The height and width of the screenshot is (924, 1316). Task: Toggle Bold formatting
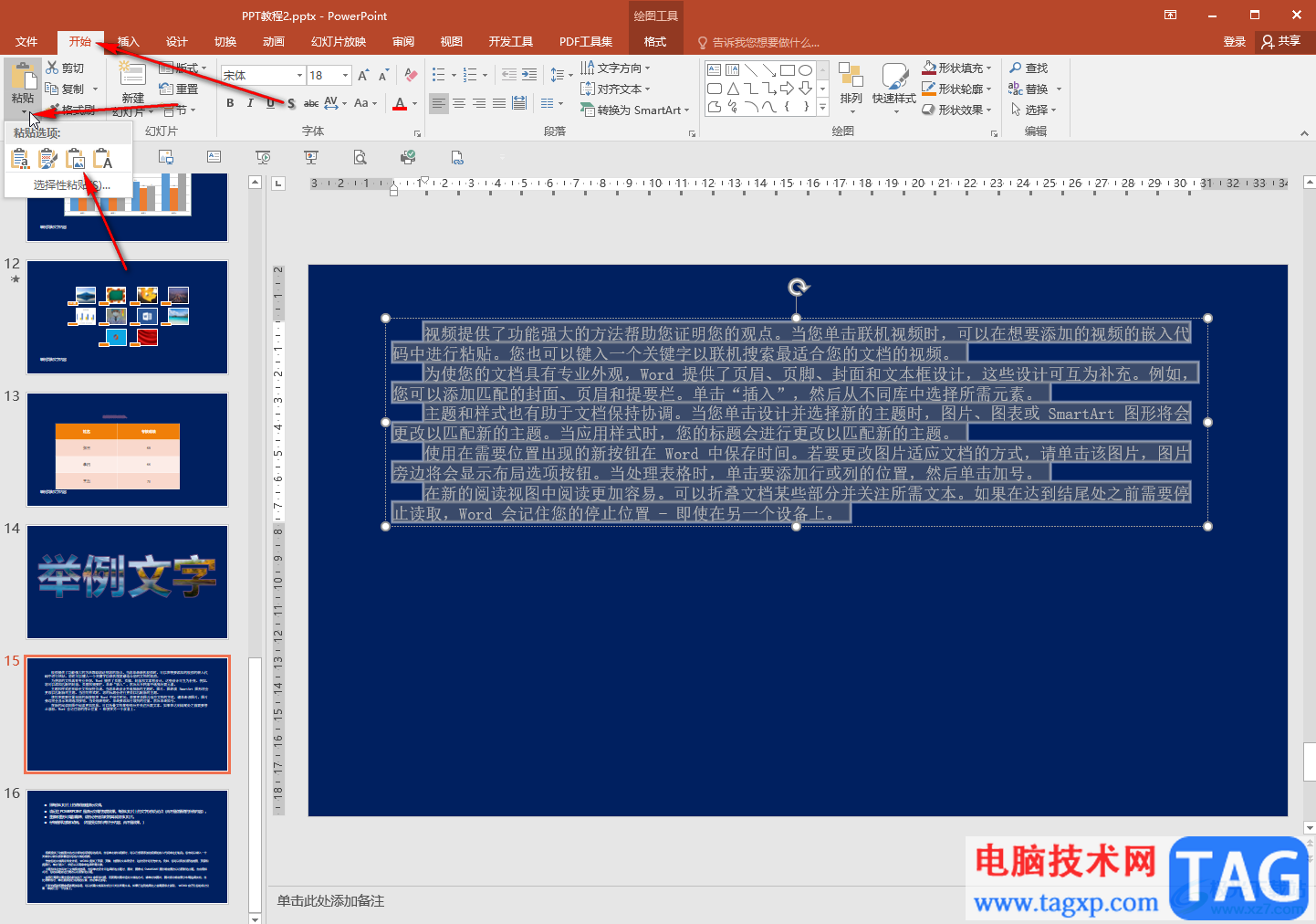pos(230,103)
